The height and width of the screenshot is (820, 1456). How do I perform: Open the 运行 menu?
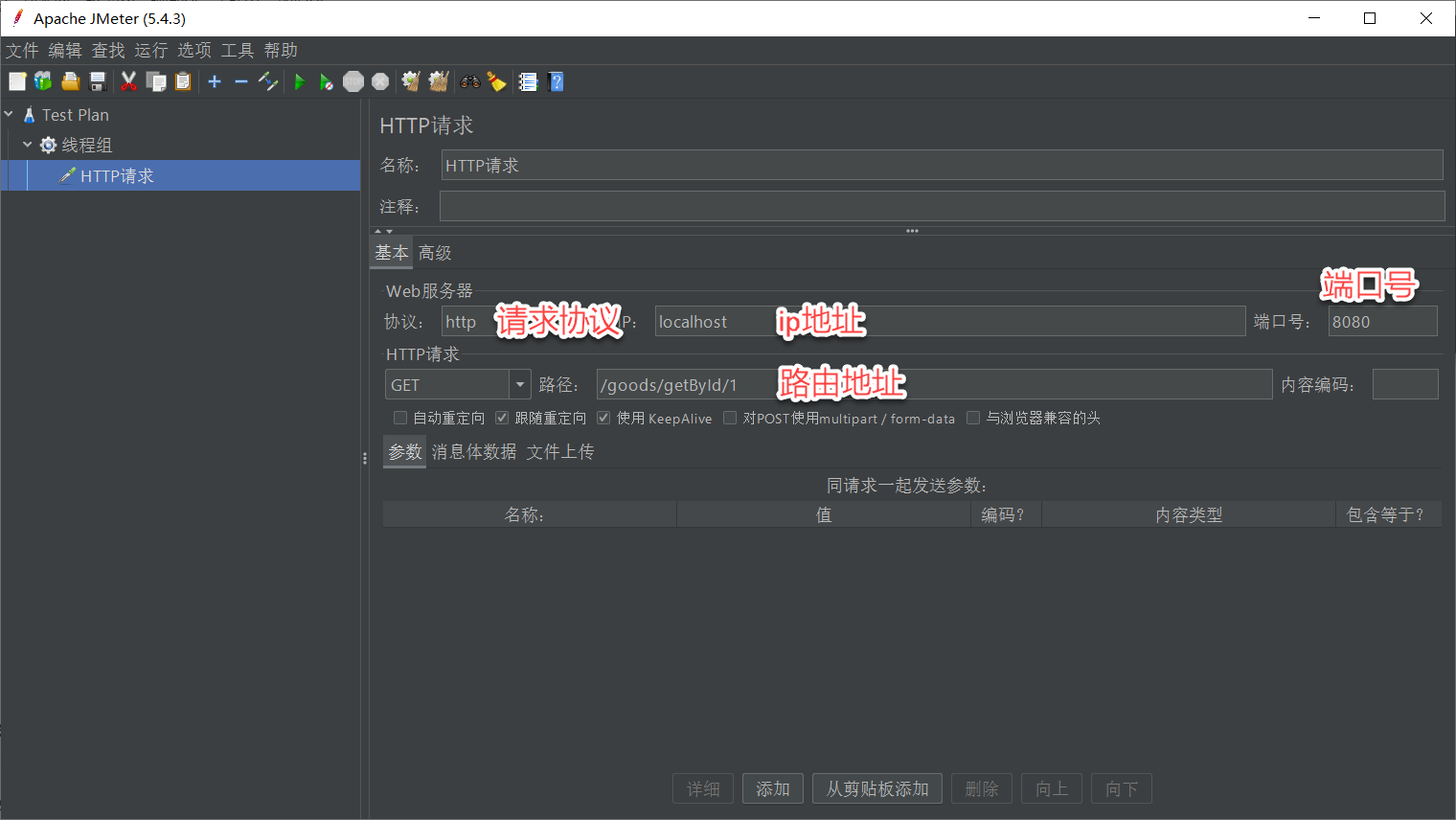tap(151, 51)
